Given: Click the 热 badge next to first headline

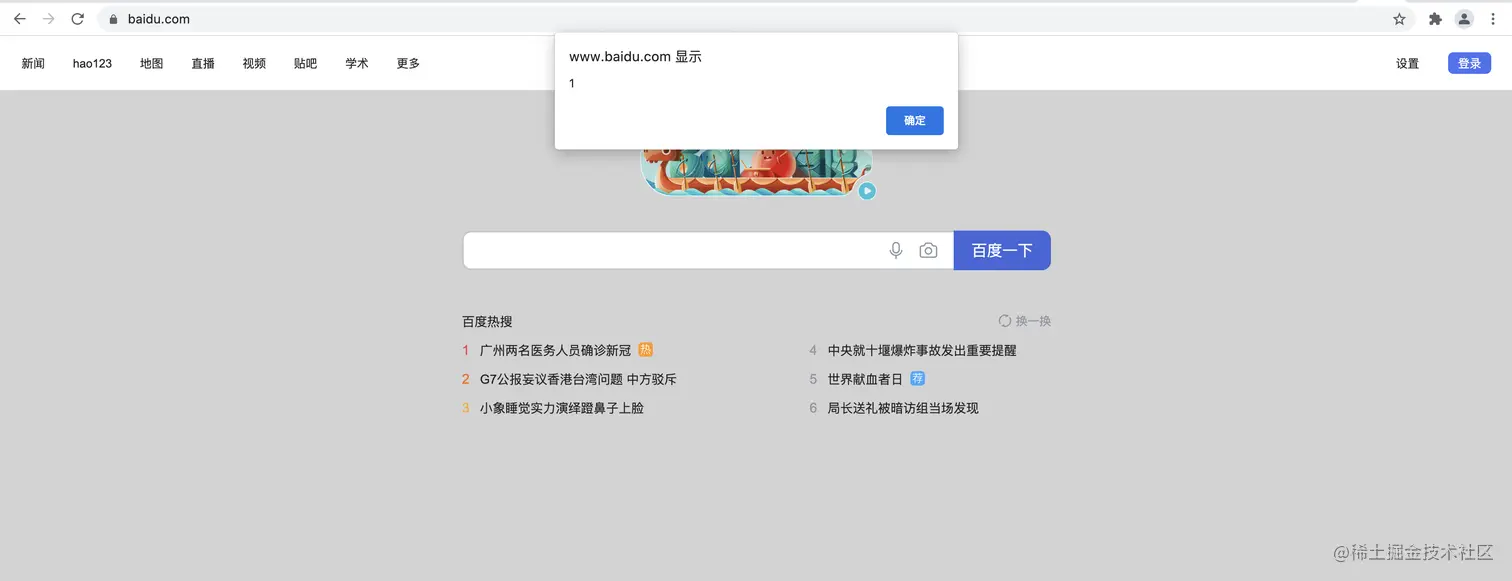Looking at the screenshot, I should pos(646,350).
